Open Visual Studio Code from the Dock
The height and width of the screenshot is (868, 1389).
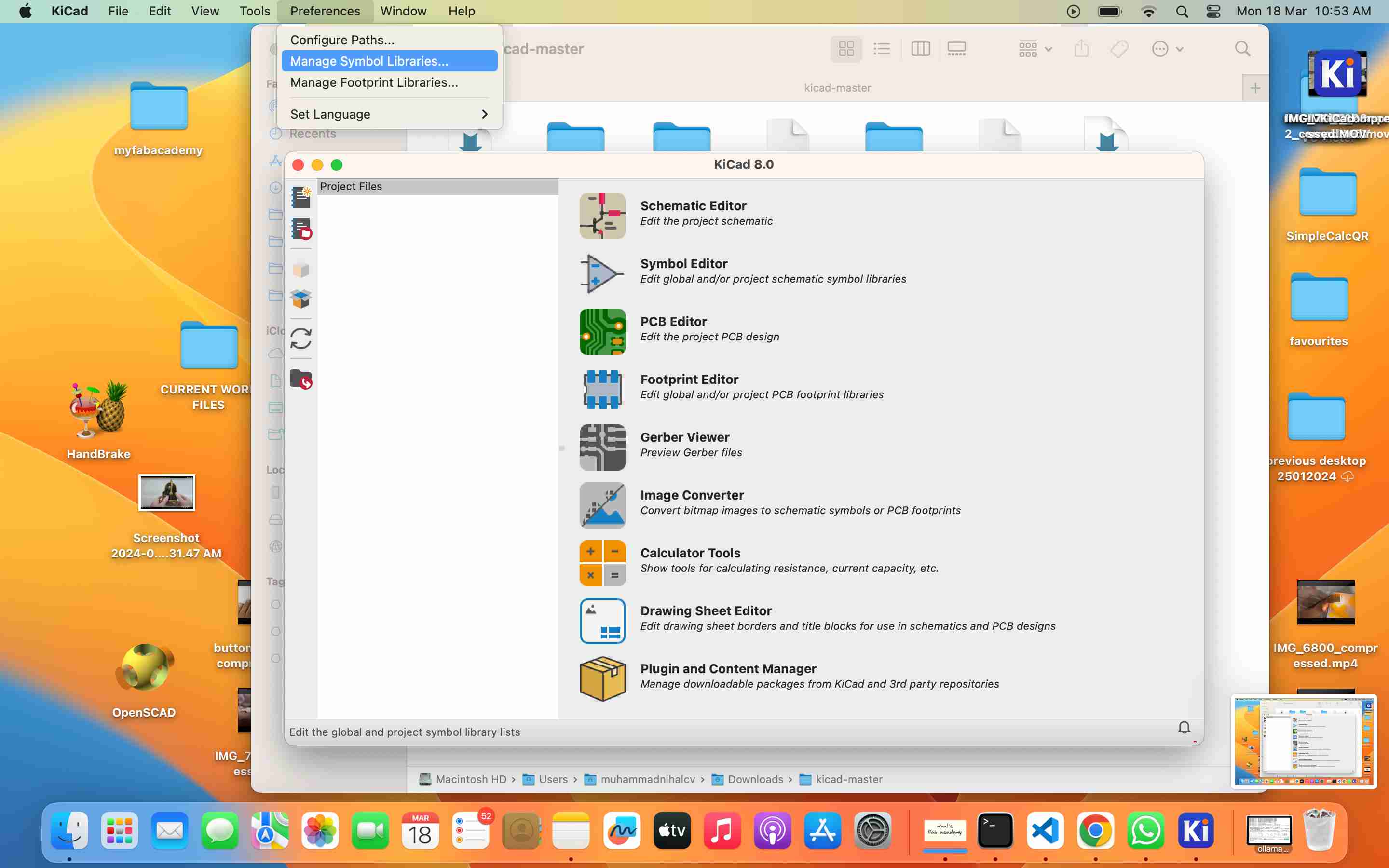(1045, 830)
